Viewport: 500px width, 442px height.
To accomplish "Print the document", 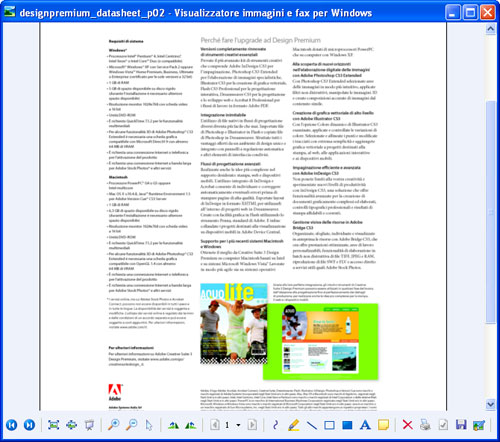I will point(425,425).
